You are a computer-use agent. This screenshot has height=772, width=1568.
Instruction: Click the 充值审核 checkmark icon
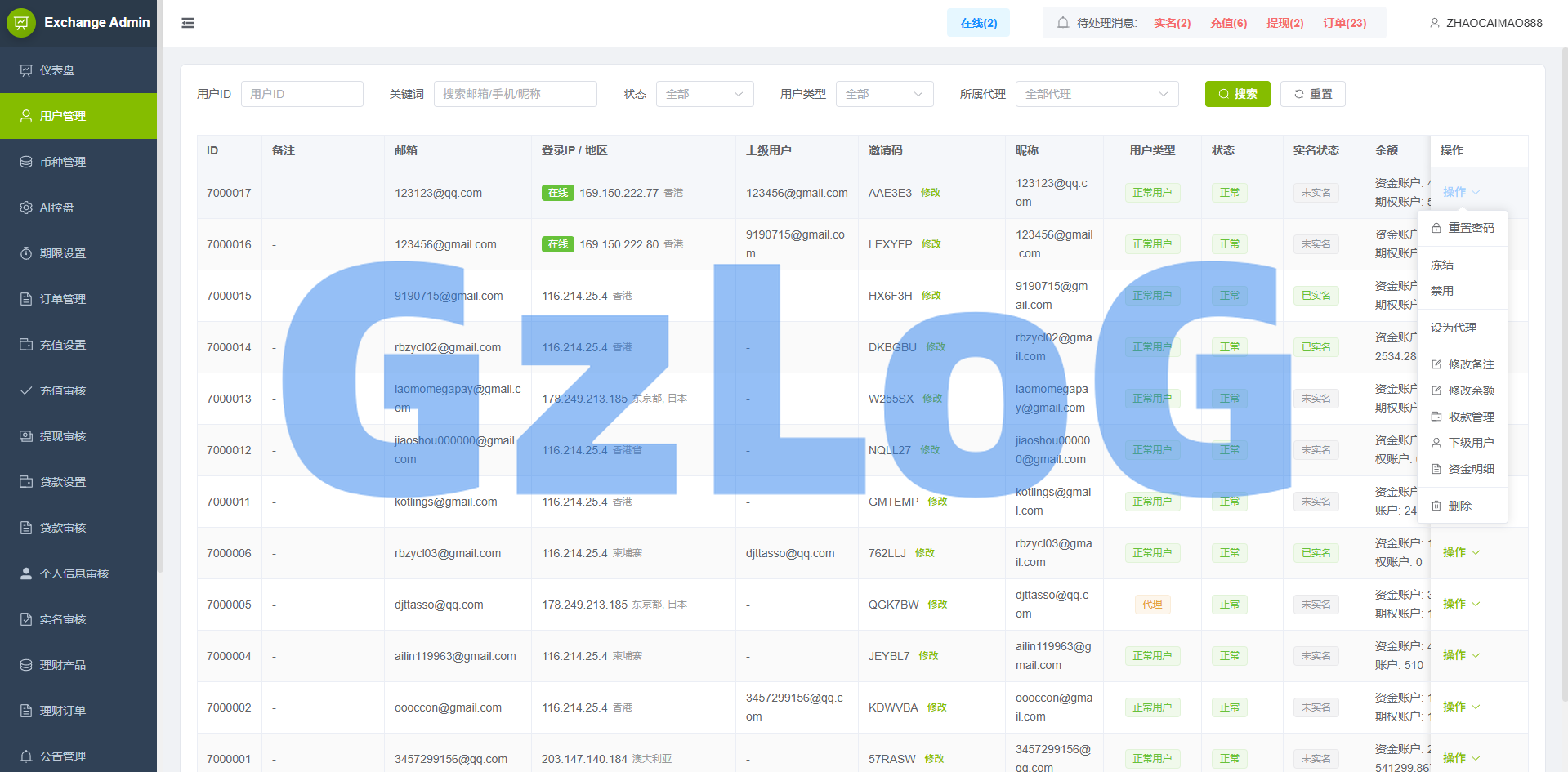[x=26, y=390]
